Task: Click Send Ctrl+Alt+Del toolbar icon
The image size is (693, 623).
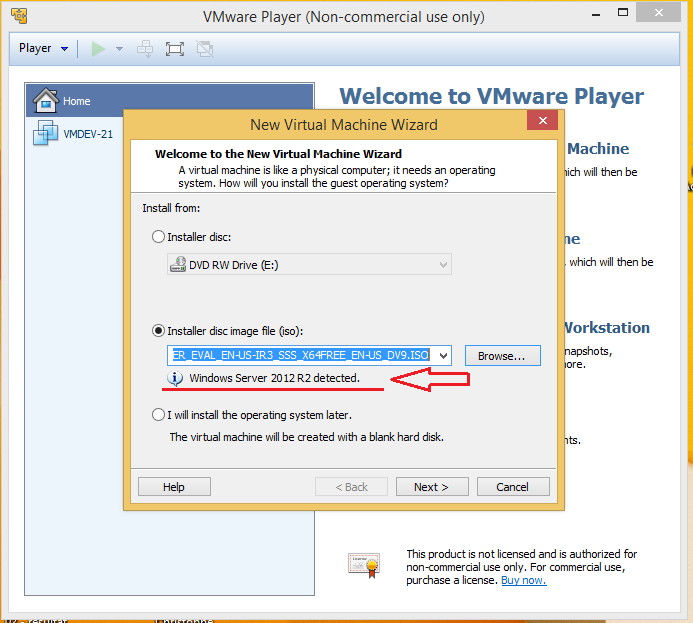Action: pyautogui.click(x=145, y=49)
